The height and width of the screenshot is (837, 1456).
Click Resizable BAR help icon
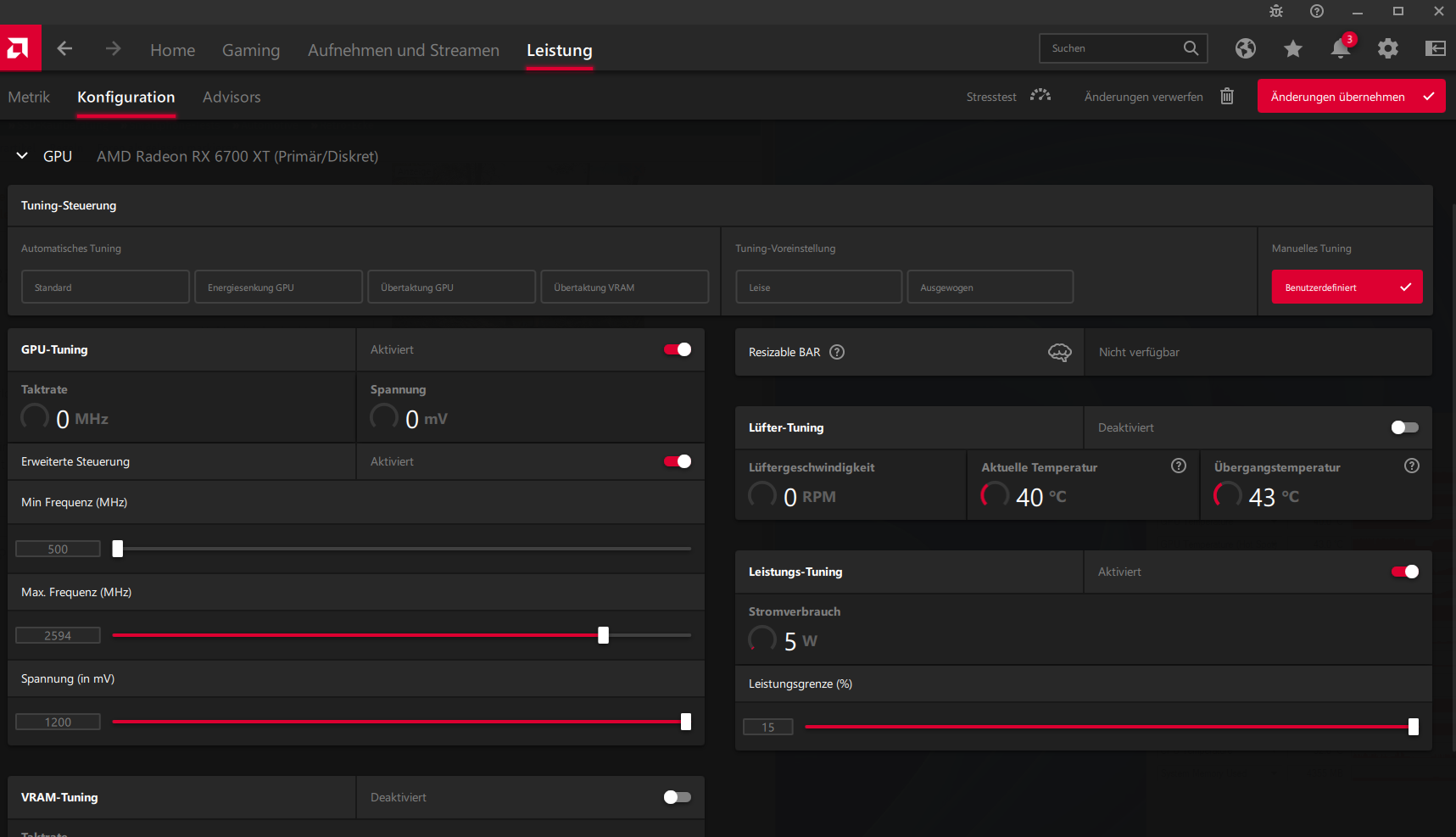[x=837, y=352]
